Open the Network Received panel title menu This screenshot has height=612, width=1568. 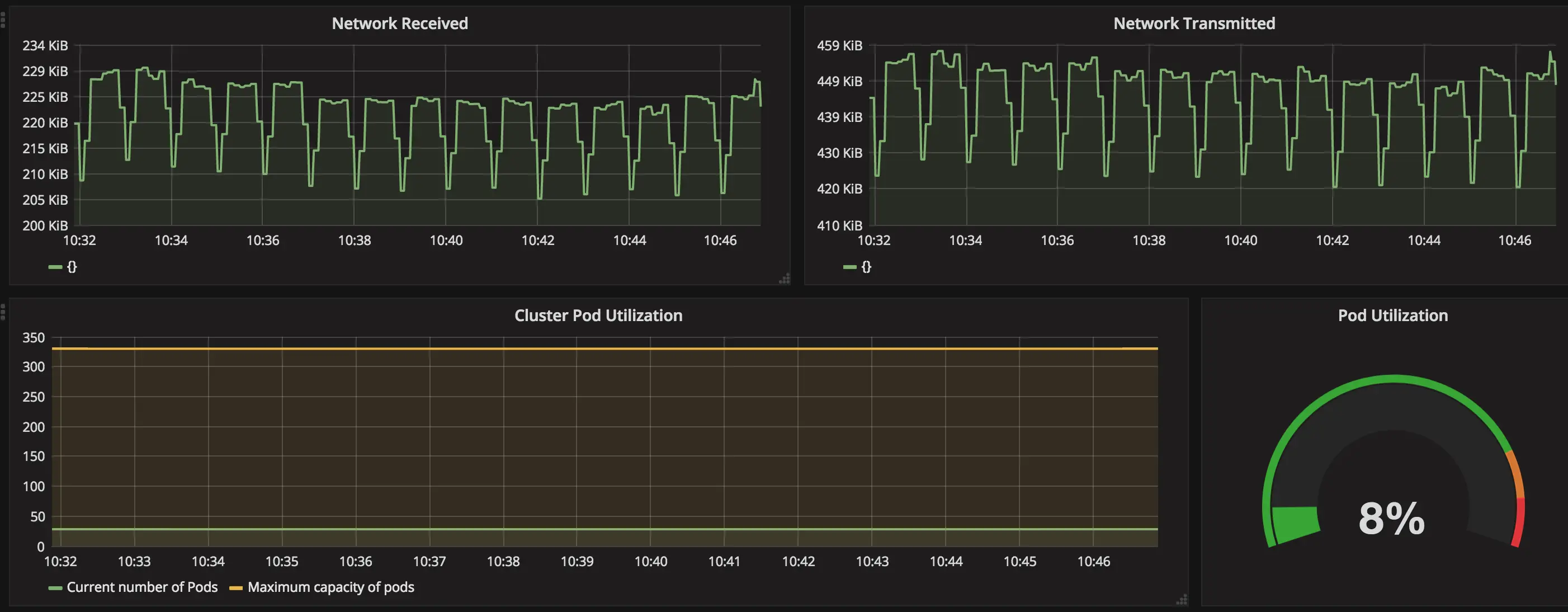(399, 23)
